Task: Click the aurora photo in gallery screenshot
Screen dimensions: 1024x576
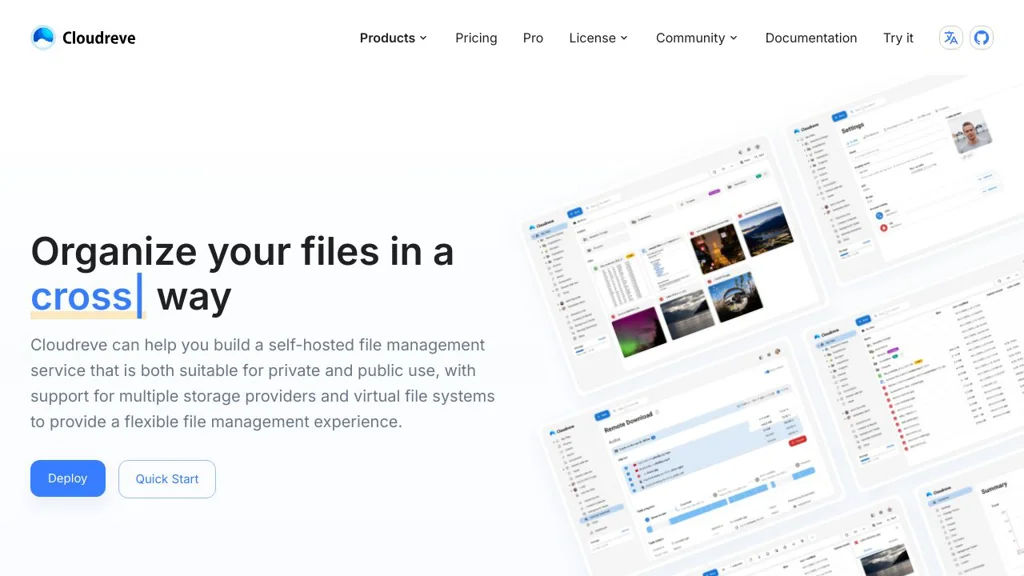Action: [x=638, y=332]
